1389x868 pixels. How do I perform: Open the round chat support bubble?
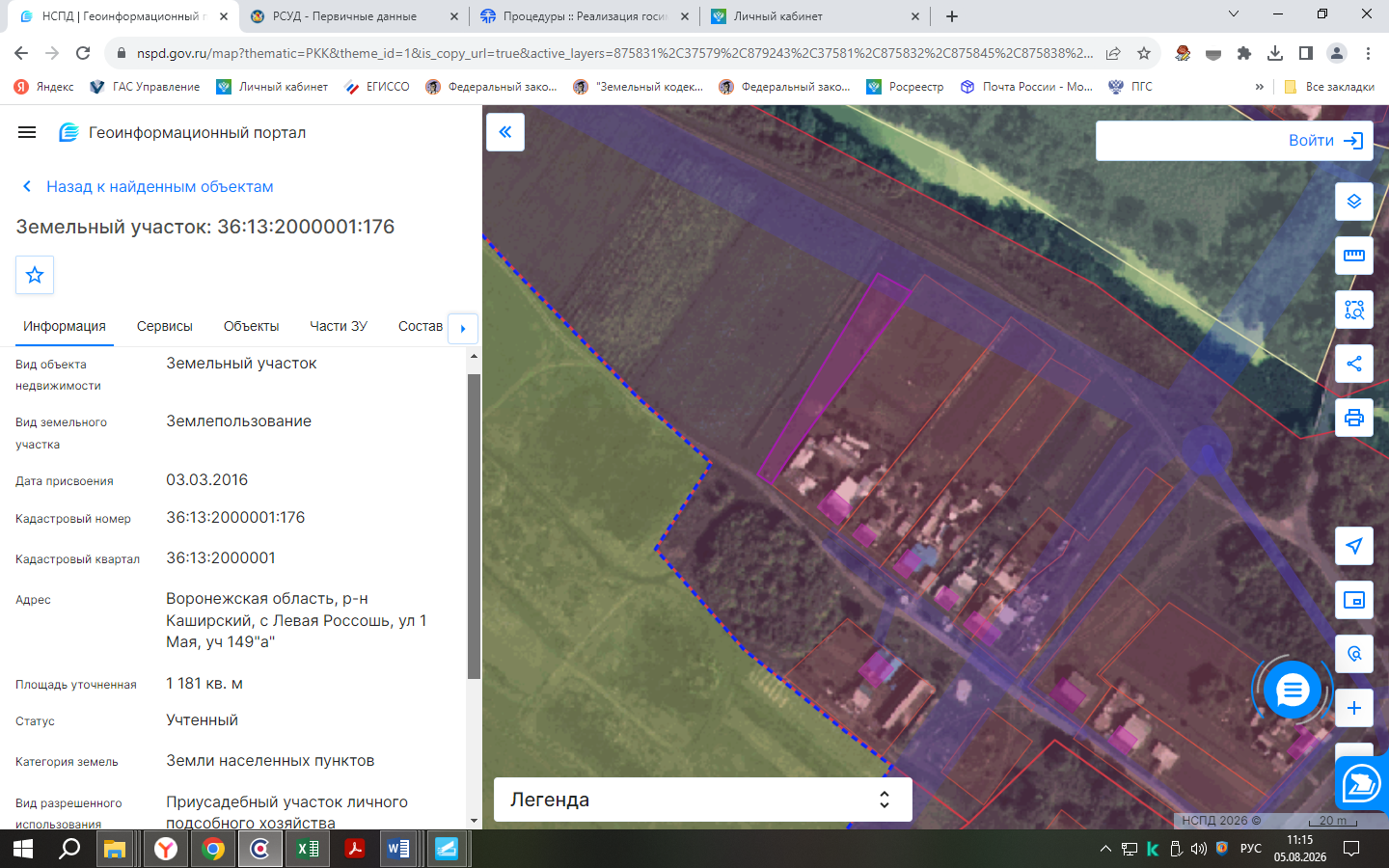click(1293, 690)
